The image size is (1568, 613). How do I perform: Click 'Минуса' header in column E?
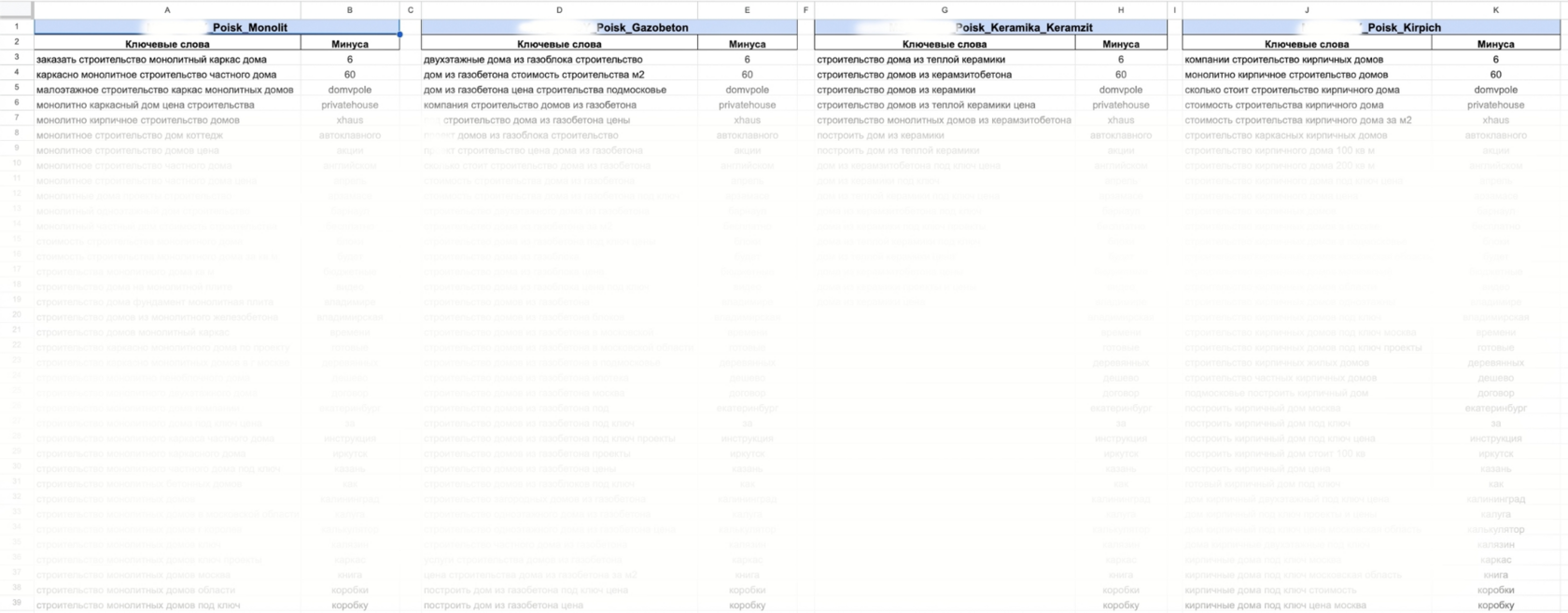point(747,44)
